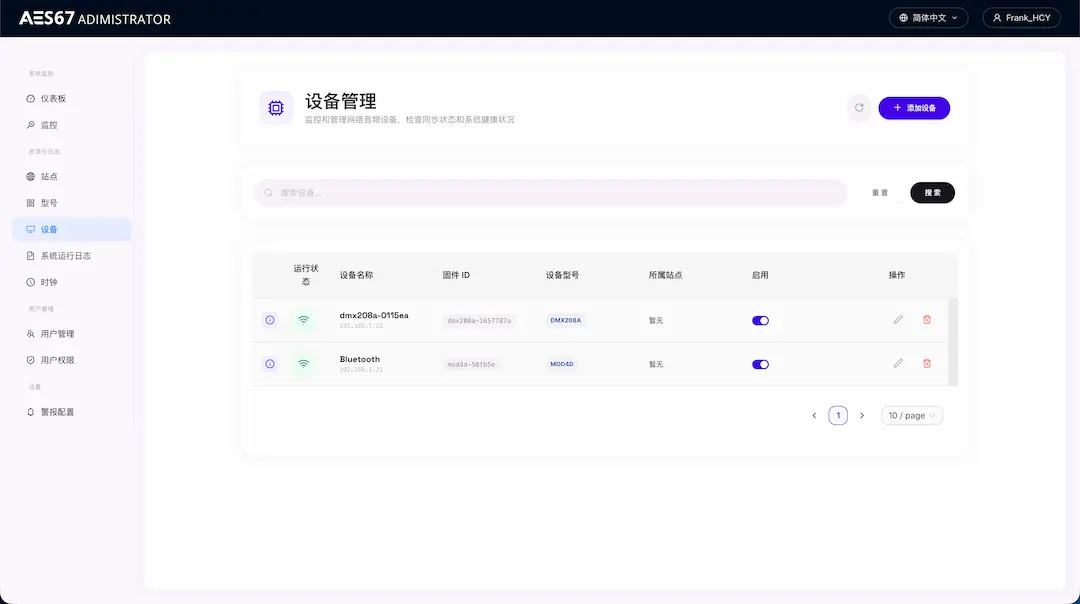Click the Bluetooth device name
The height and width of the screenshot is (604, 1080).
pyautogui.click(x=360, y=359)
